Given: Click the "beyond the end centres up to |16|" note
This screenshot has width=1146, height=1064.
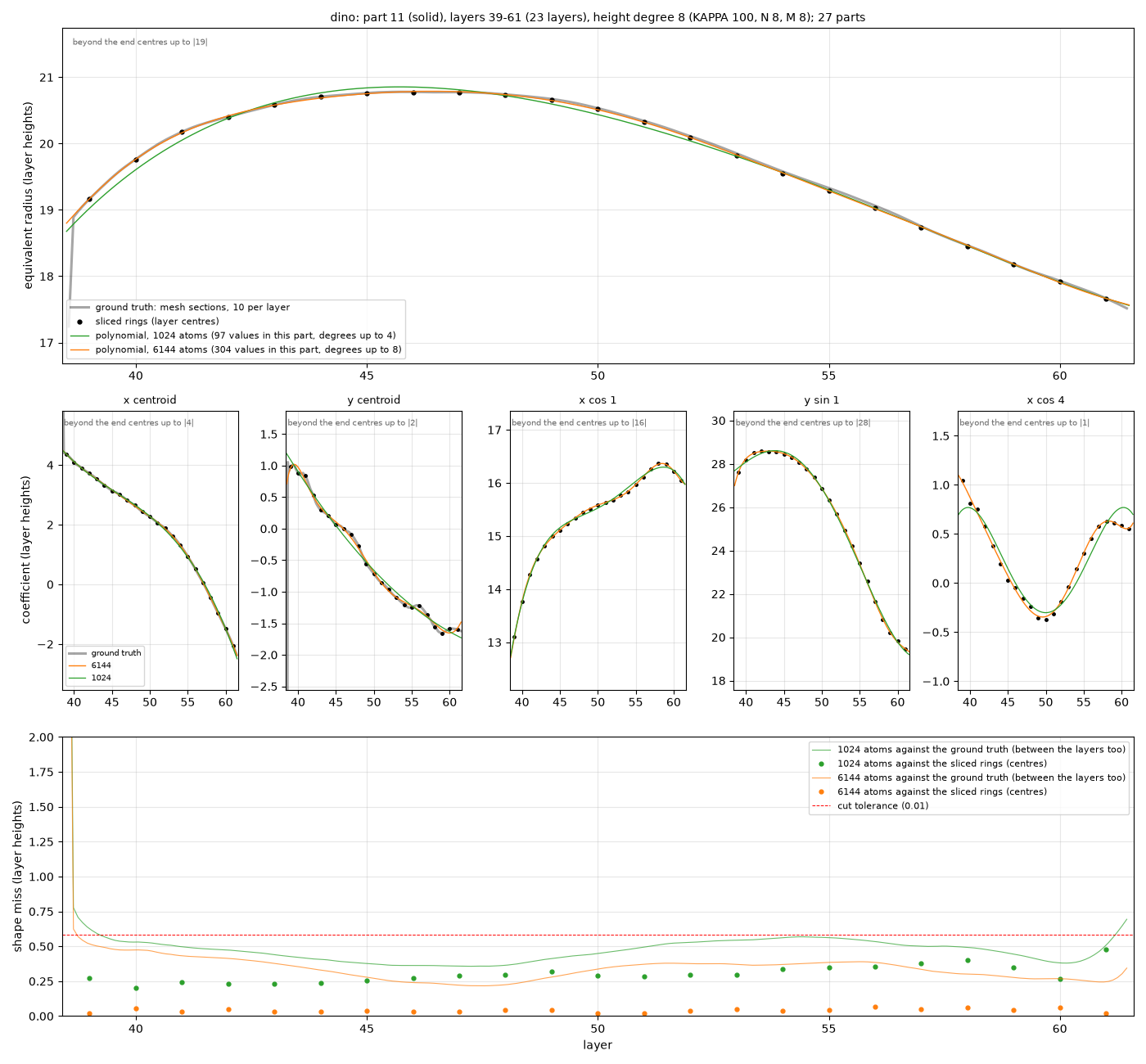Looking at the screenshot, I should tap(580, 423).
